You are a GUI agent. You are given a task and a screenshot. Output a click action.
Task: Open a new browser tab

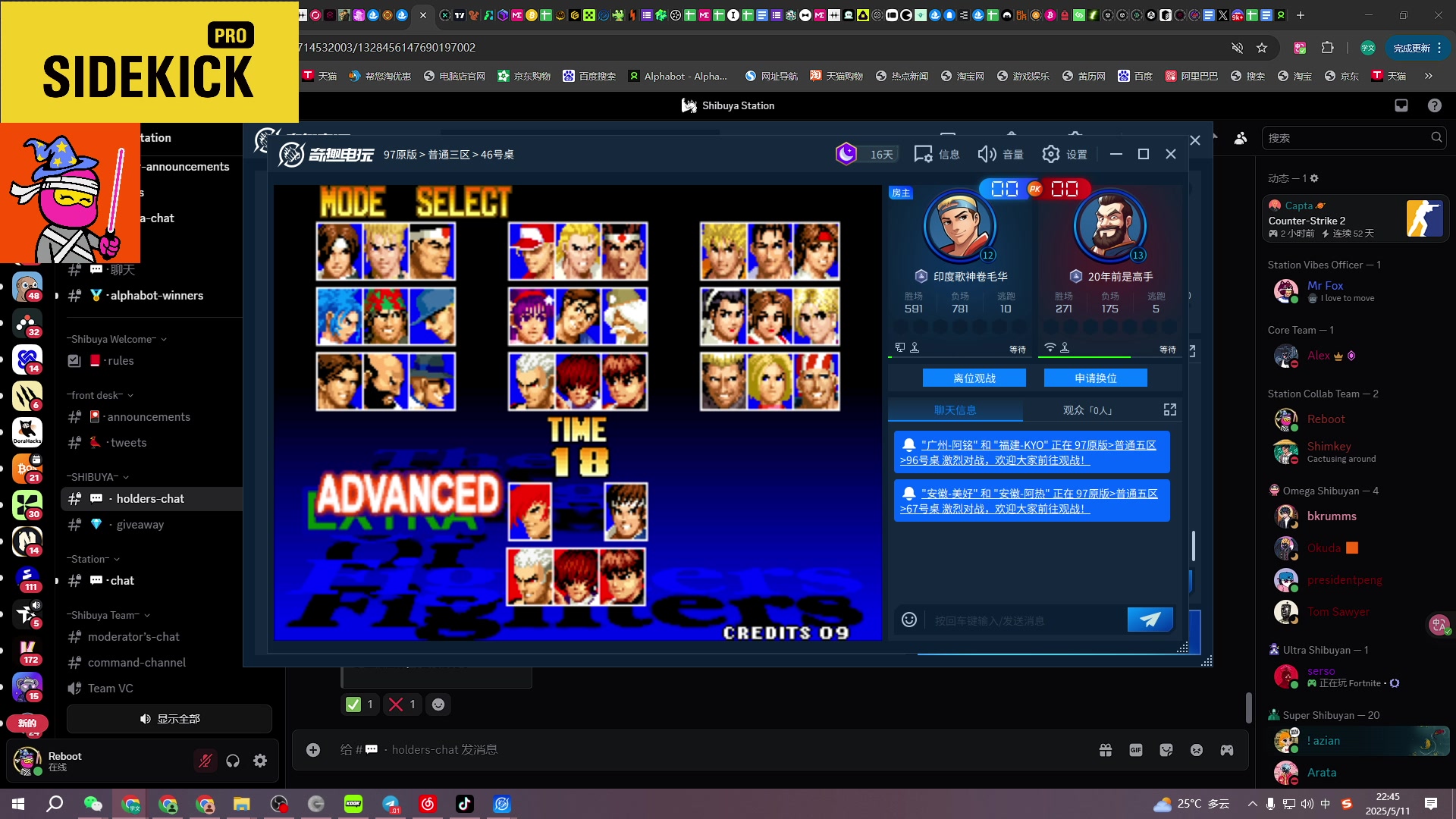click(x=1301, y=14)
